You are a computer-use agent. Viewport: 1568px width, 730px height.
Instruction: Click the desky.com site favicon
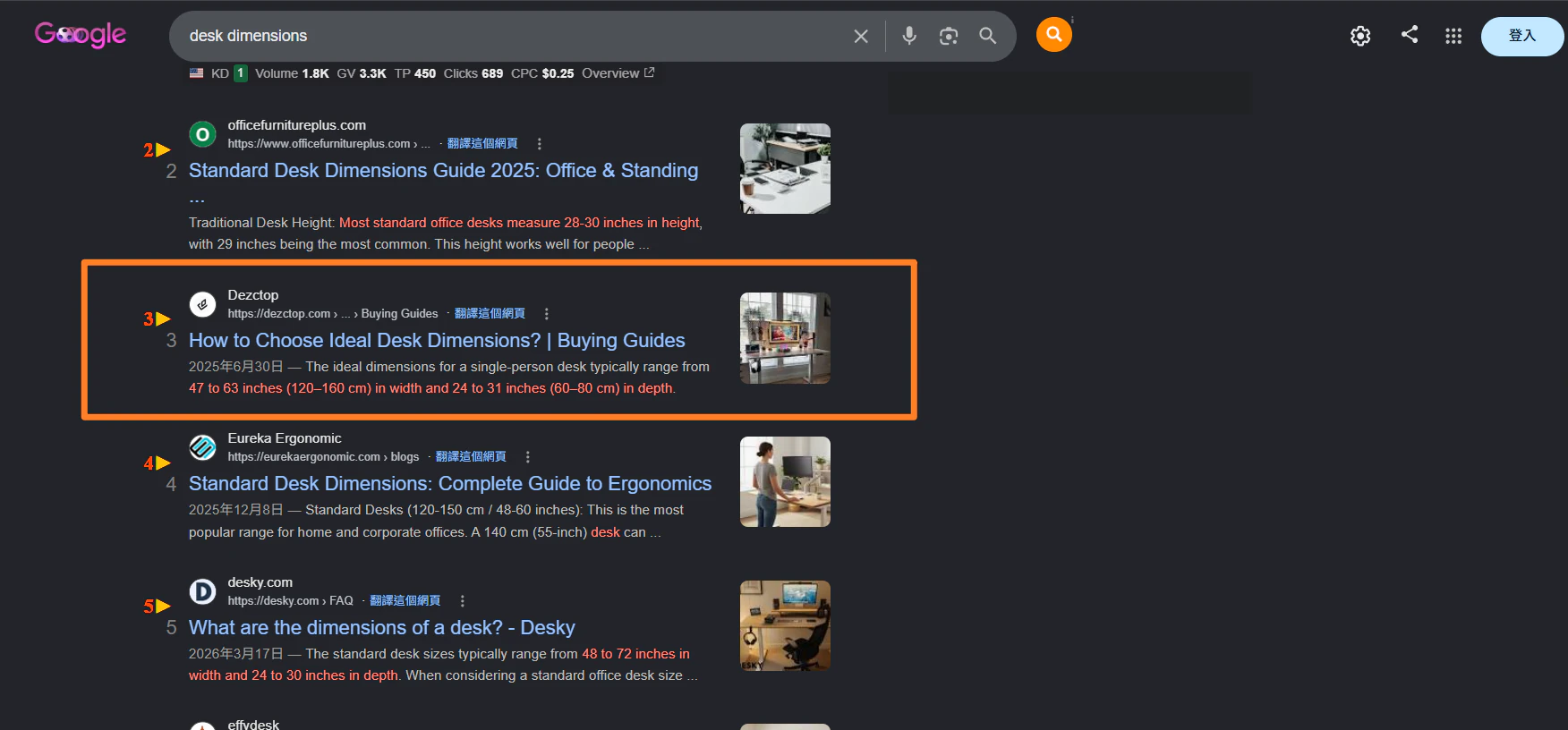point(203,591)
